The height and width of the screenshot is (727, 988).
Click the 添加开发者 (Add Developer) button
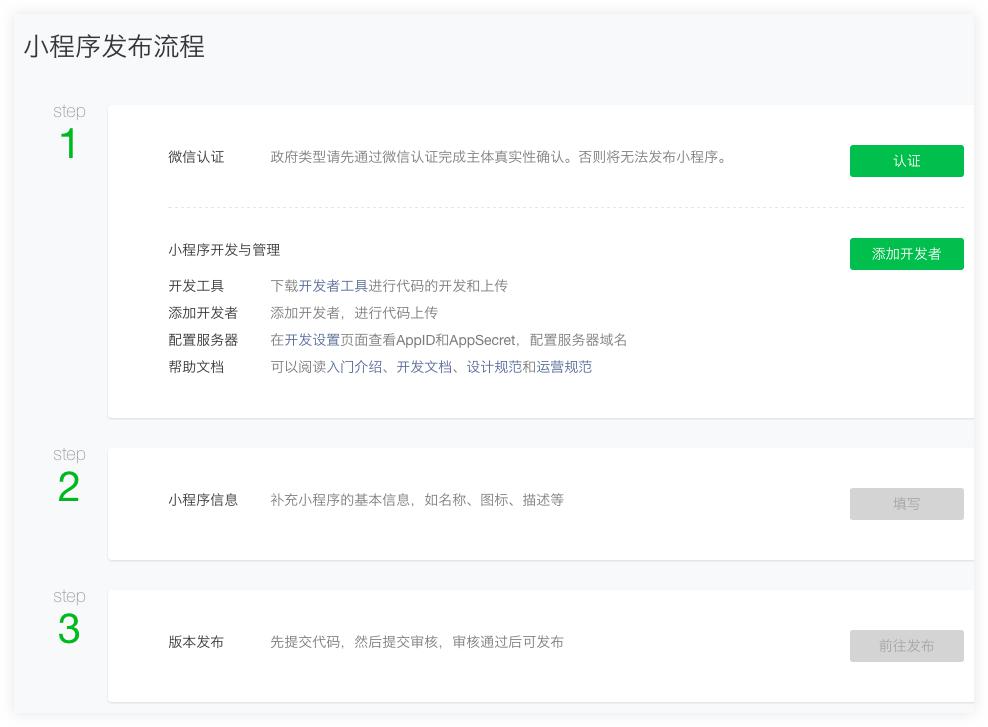(x=906, y=254)
